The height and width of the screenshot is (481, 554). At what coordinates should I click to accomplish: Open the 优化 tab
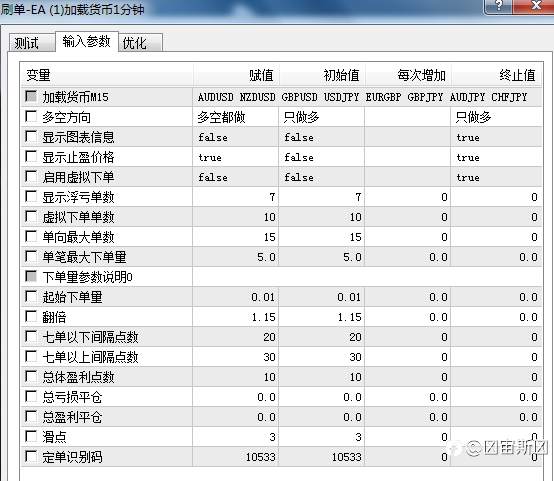(140, 43)
